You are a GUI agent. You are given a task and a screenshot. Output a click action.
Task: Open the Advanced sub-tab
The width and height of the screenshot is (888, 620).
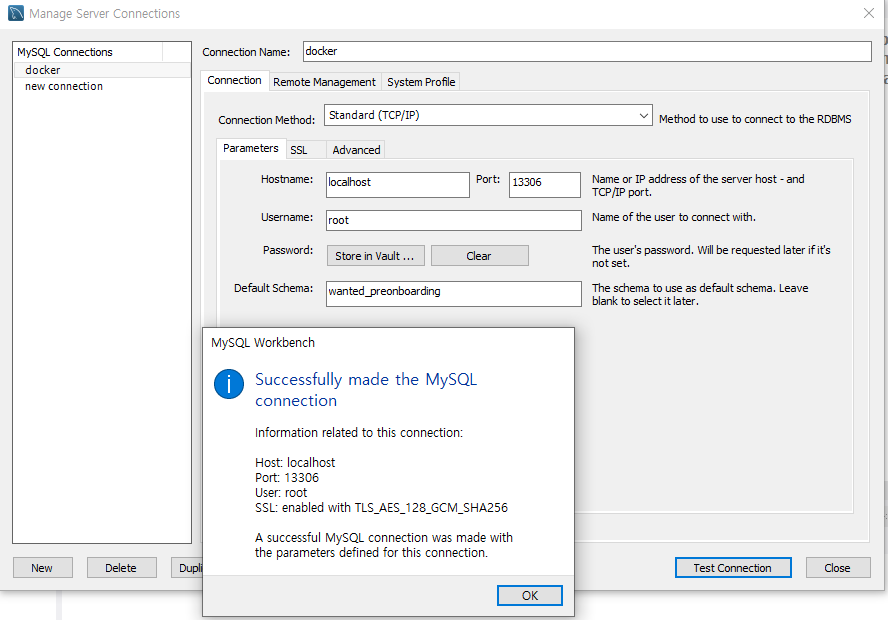[x=356, y=150]
